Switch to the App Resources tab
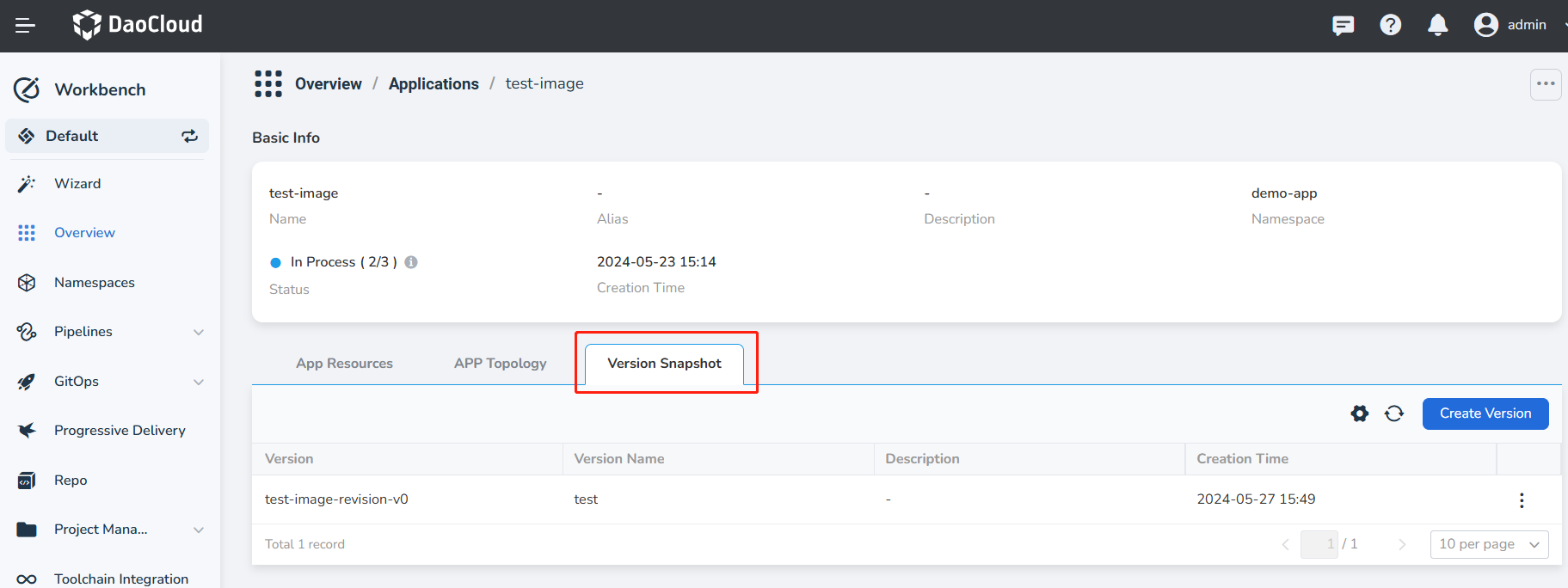The width and height of the screenshot is (1568, 588). pos(344,364)
